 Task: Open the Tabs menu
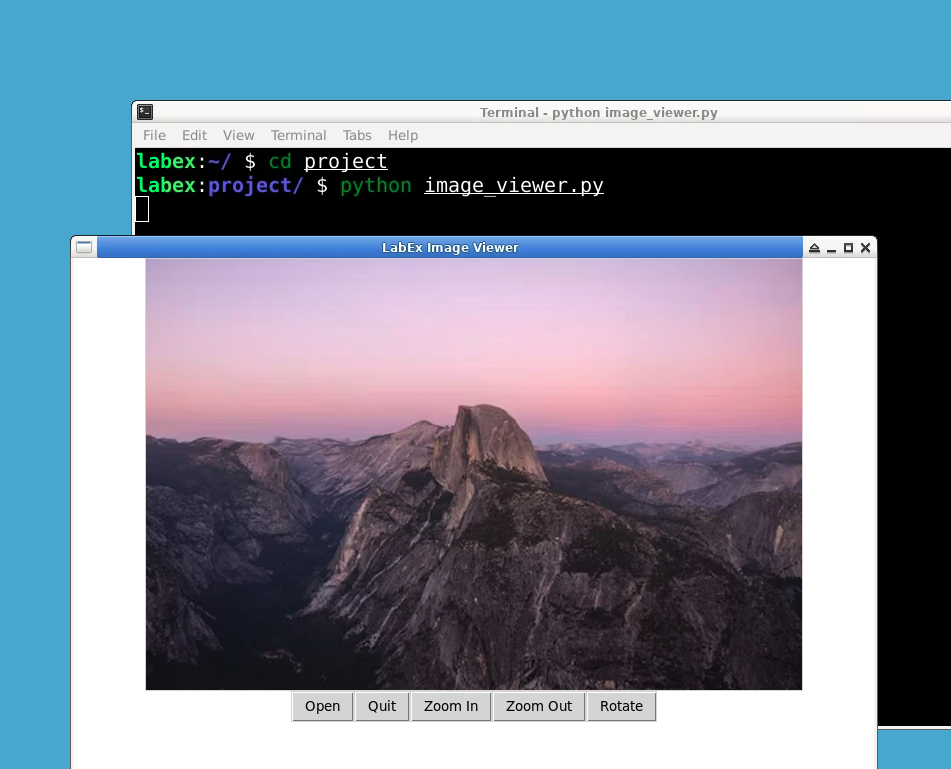[x=357, y=135]
